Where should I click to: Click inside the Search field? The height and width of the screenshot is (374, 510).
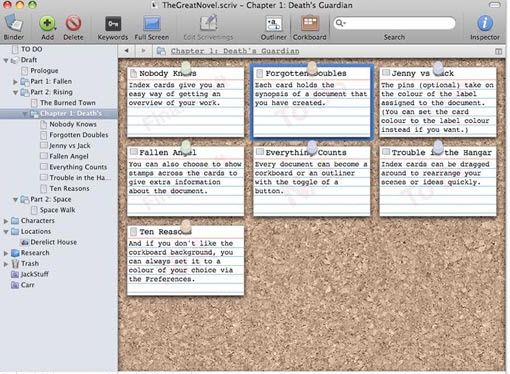pos(394,23)
